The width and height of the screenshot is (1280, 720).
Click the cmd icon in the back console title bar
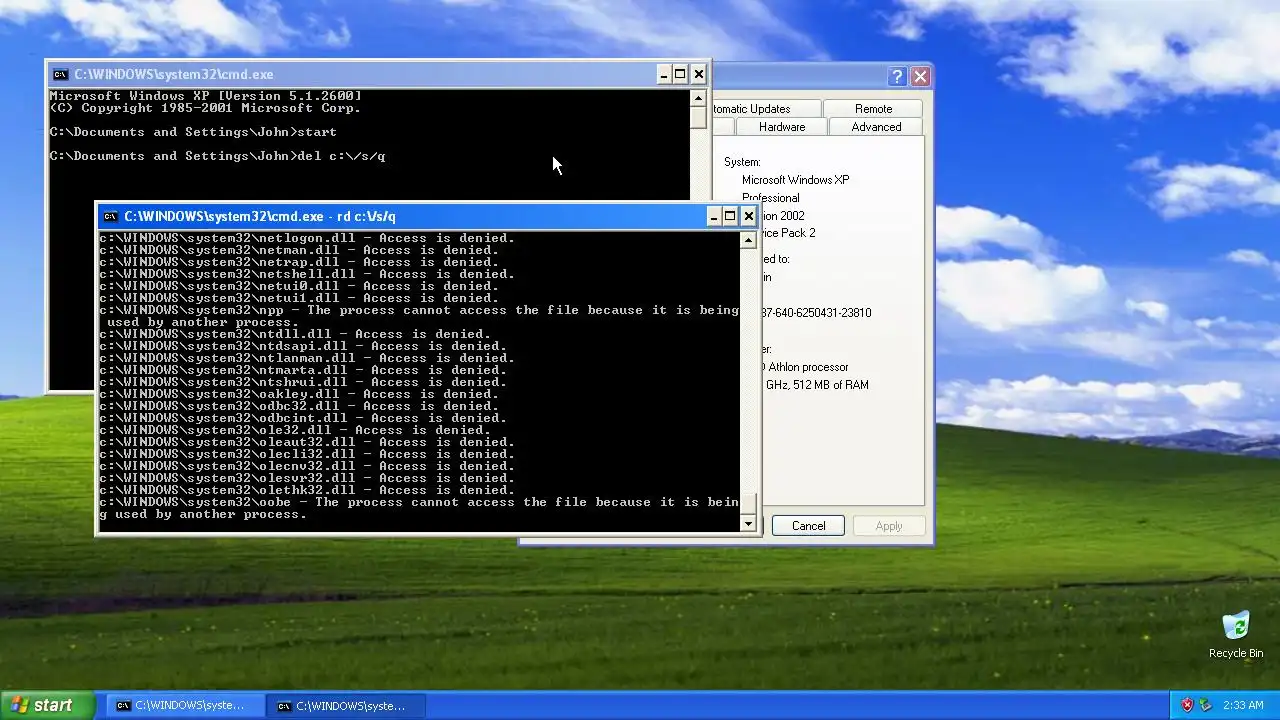pyautogui.click(x=60, y=74)
